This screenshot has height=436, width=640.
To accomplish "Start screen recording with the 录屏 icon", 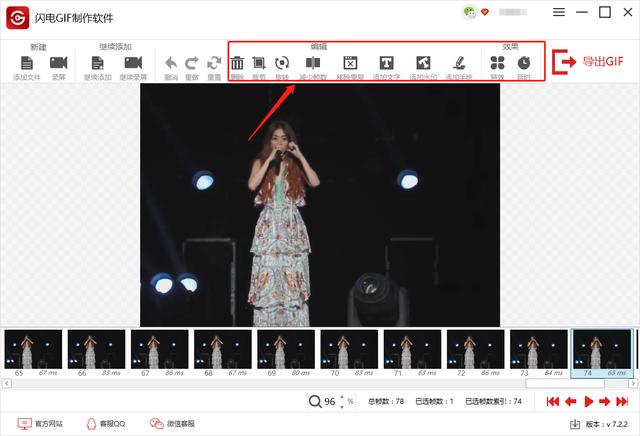I will [x=61, y=63].
